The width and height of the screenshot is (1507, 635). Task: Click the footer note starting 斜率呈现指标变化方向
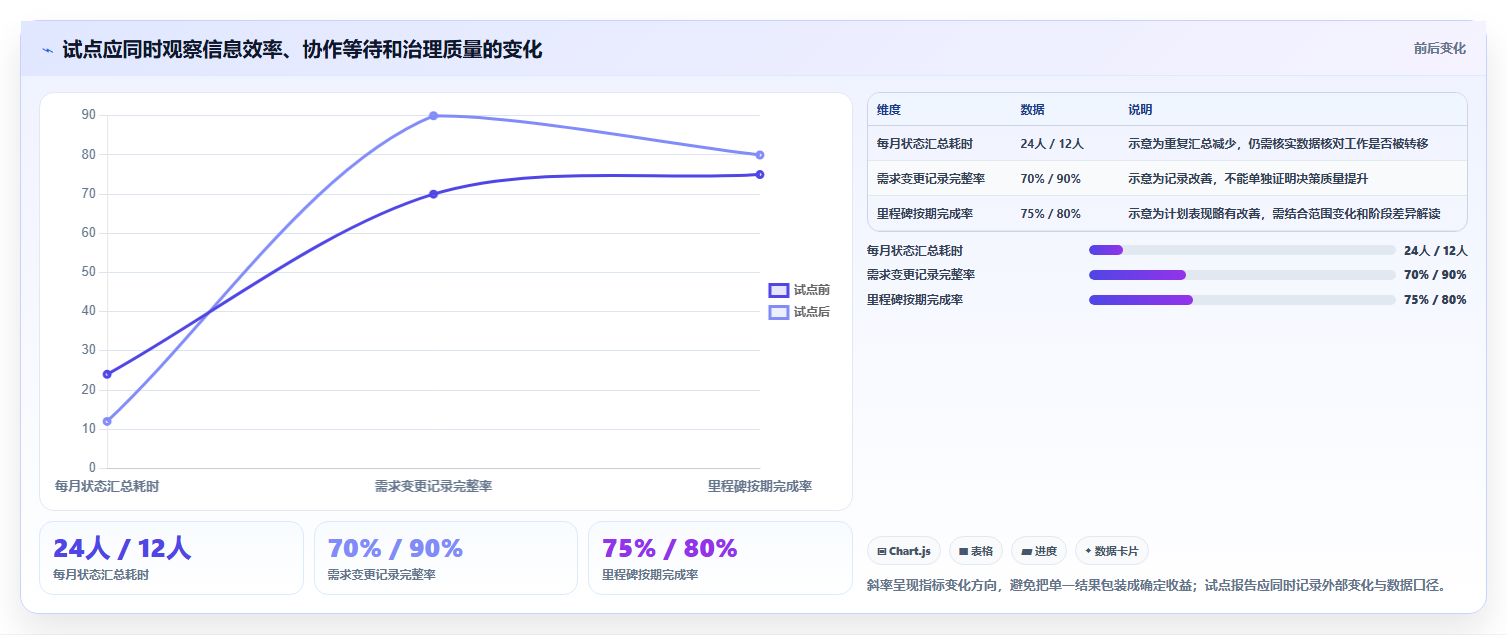(1157, 585)
